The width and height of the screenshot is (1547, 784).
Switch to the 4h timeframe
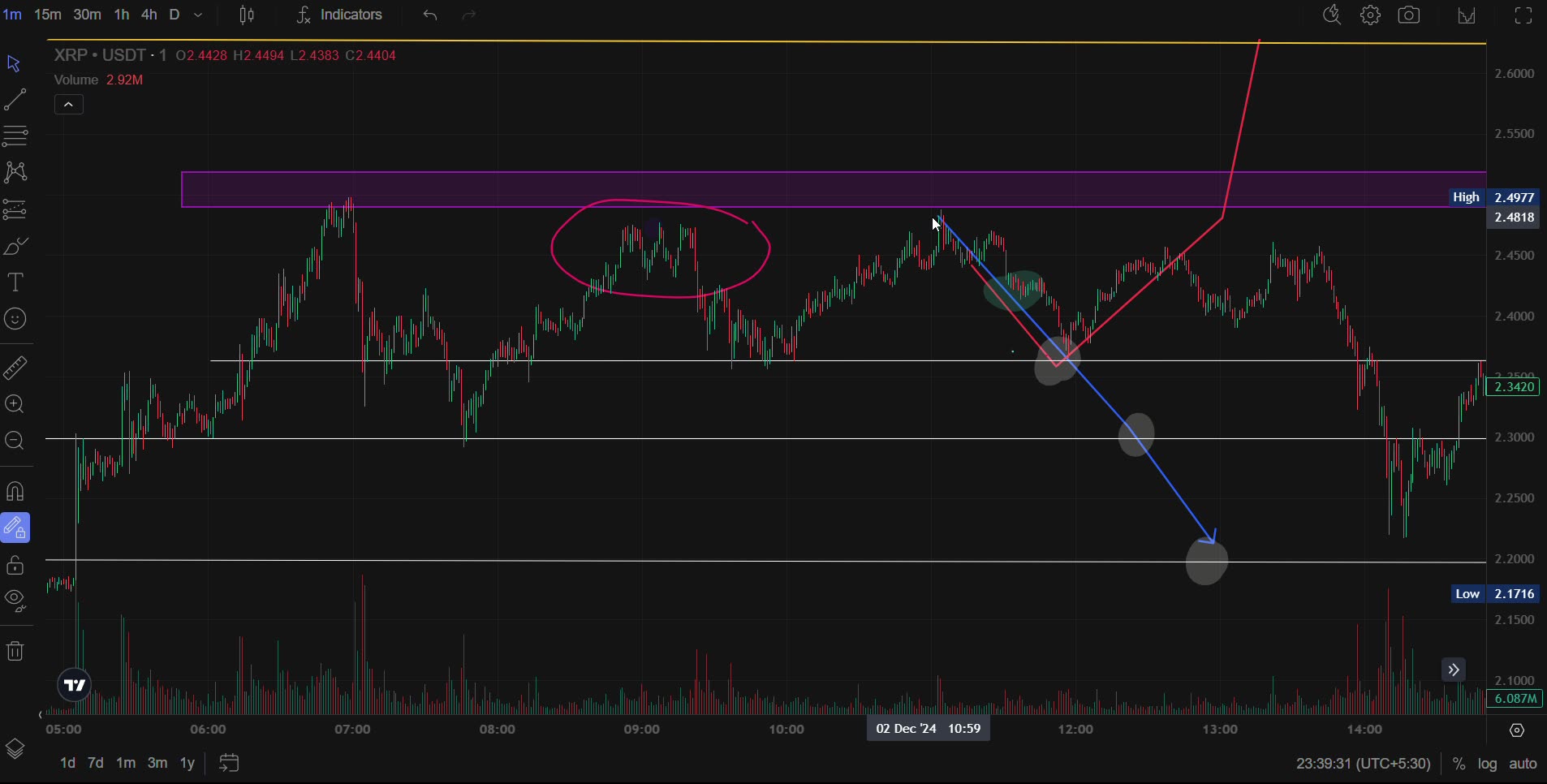[x=149, y=15]
